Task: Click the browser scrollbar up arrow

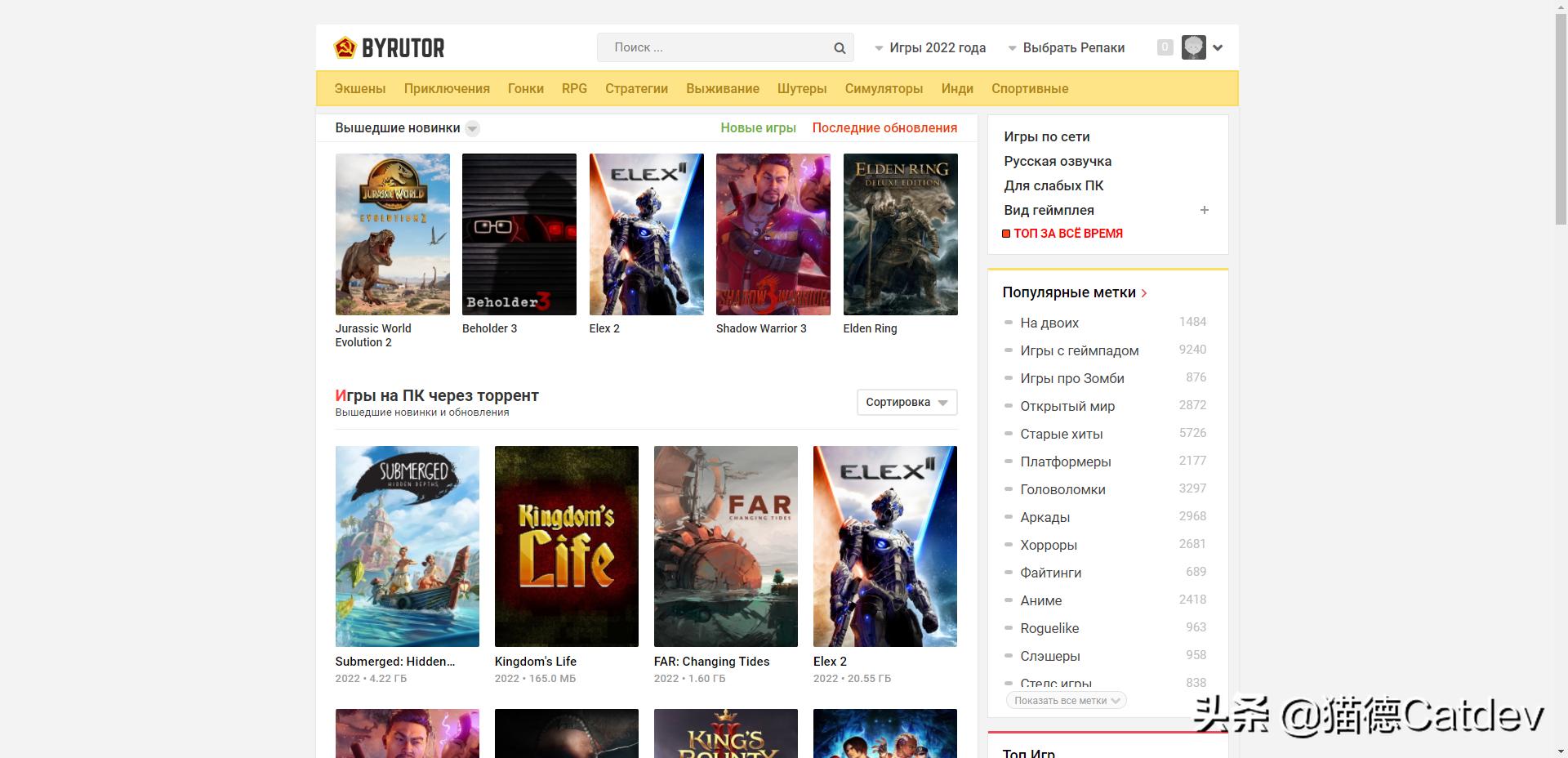Action: click(1561, 7)
